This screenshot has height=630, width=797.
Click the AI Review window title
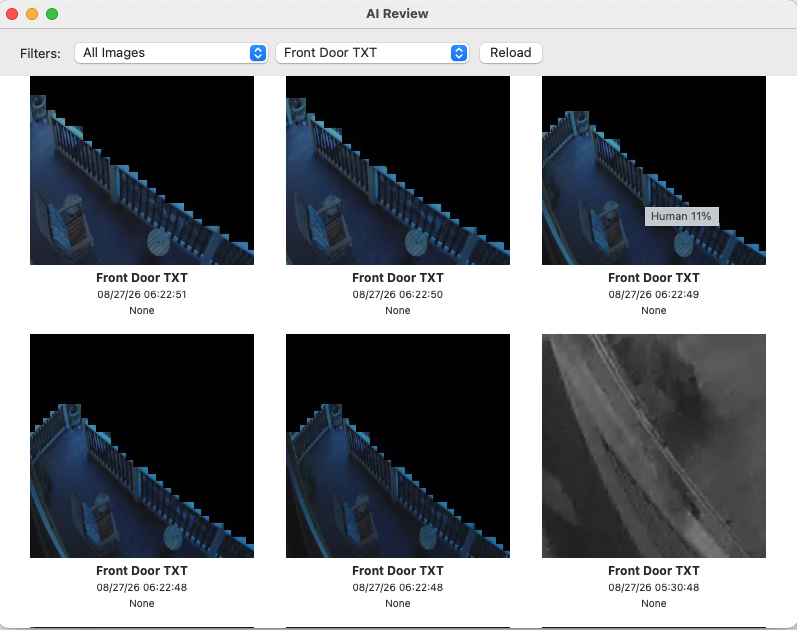tap(397, 14)
